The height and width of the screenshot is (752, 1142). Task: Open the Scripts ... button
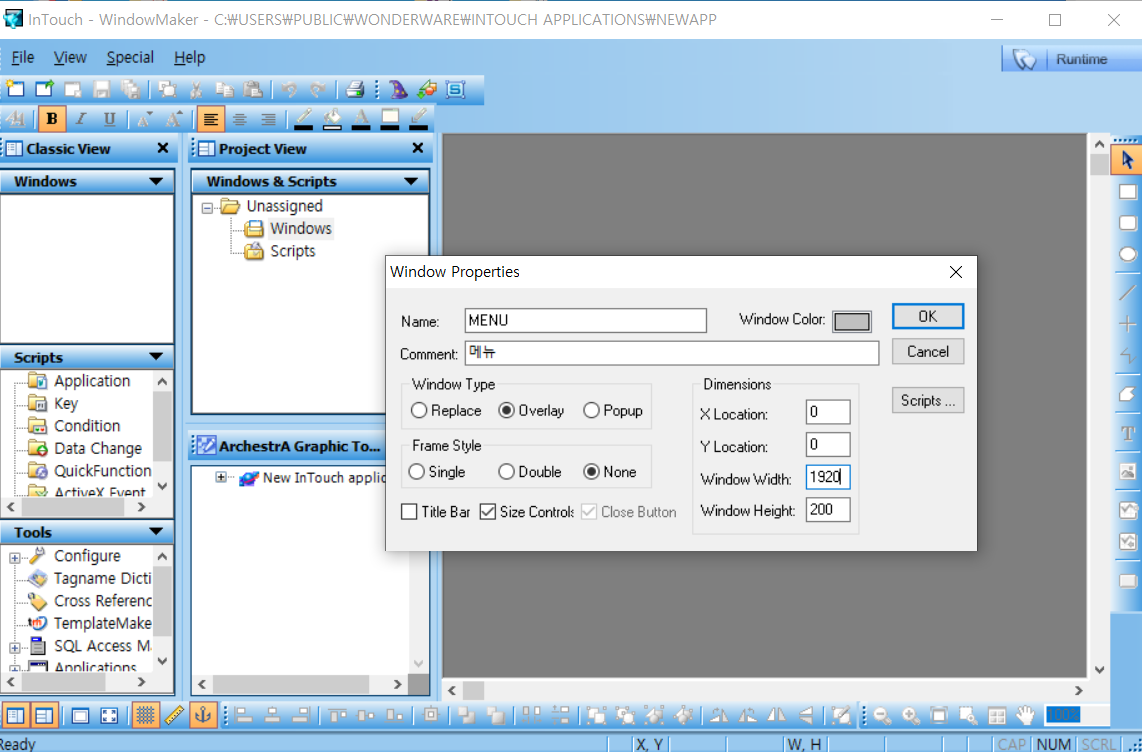(x=928, y=400)
